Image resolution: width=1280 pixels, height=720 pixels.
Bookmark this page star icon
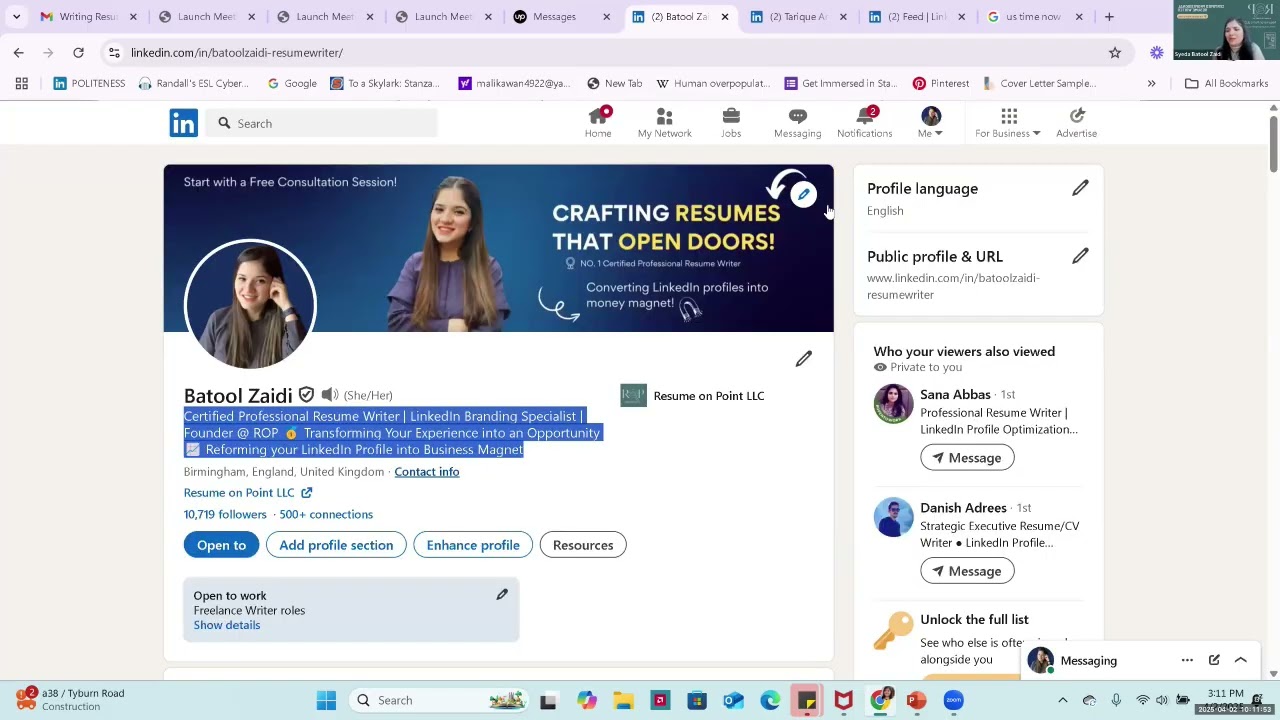coord(1114,52)
